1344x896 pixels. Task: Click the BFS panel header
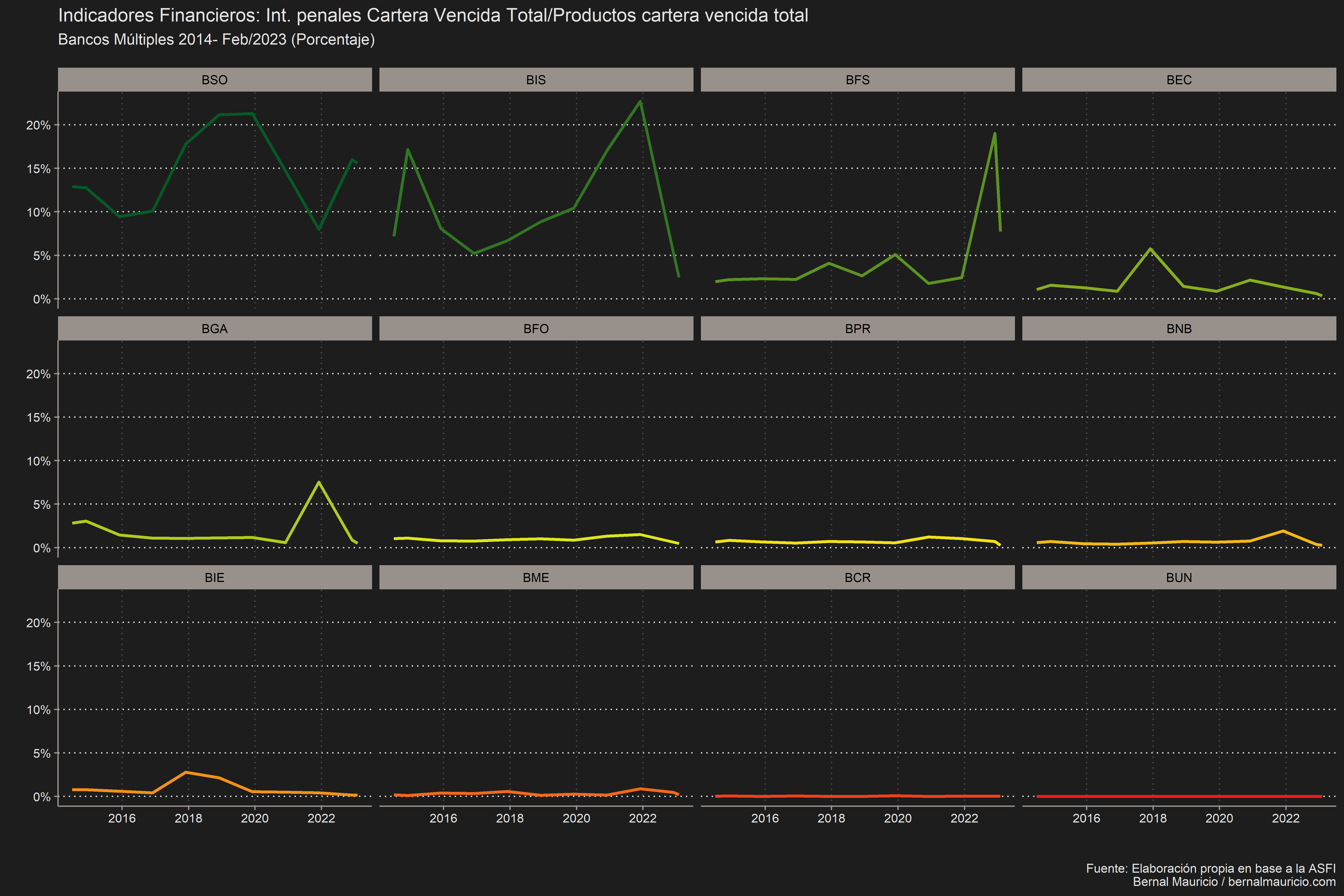point(858,80)
